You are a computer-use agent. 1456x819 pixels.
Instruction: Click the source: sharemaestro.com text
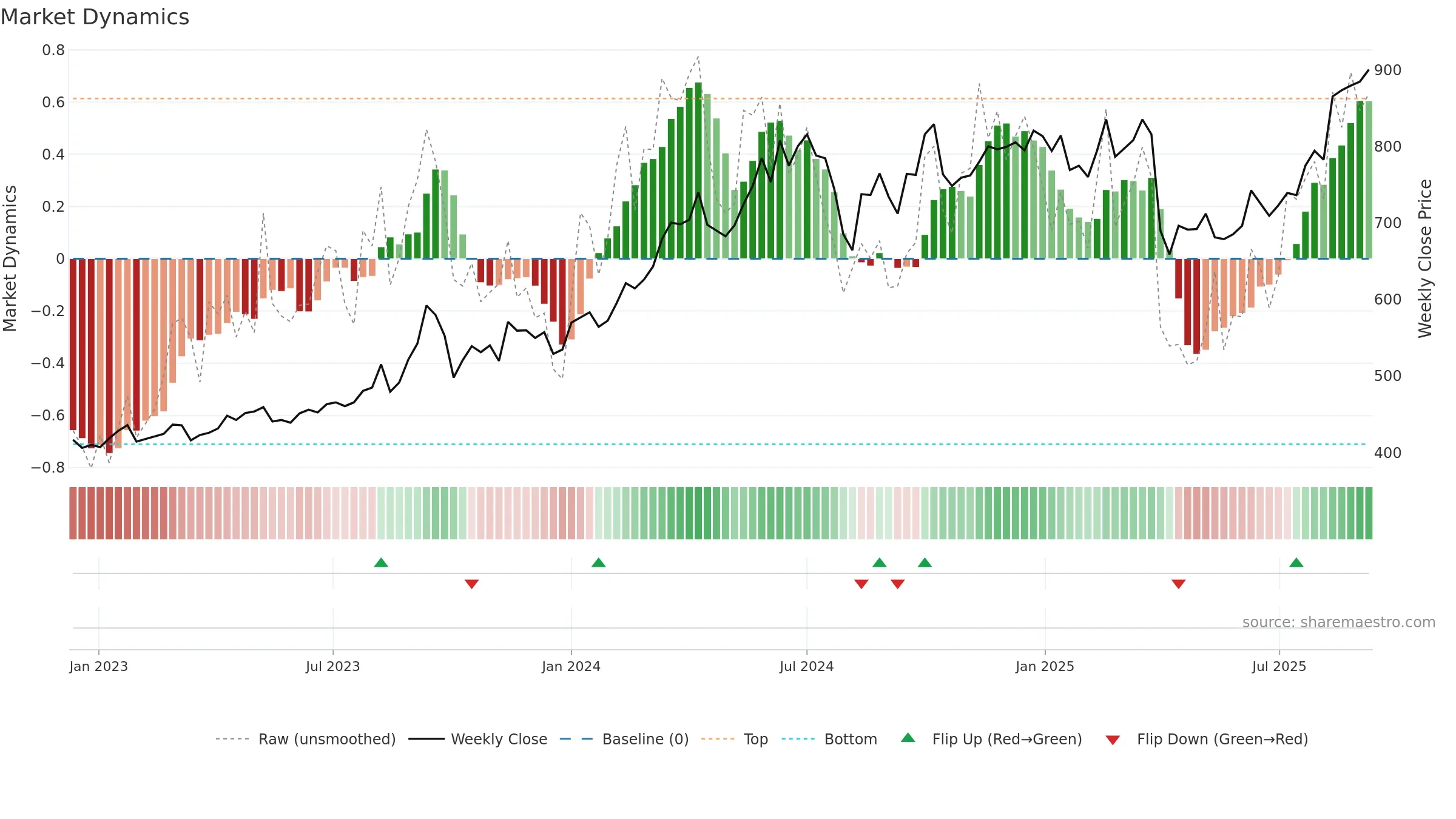pyautogui.click(x=1339, y=622)
